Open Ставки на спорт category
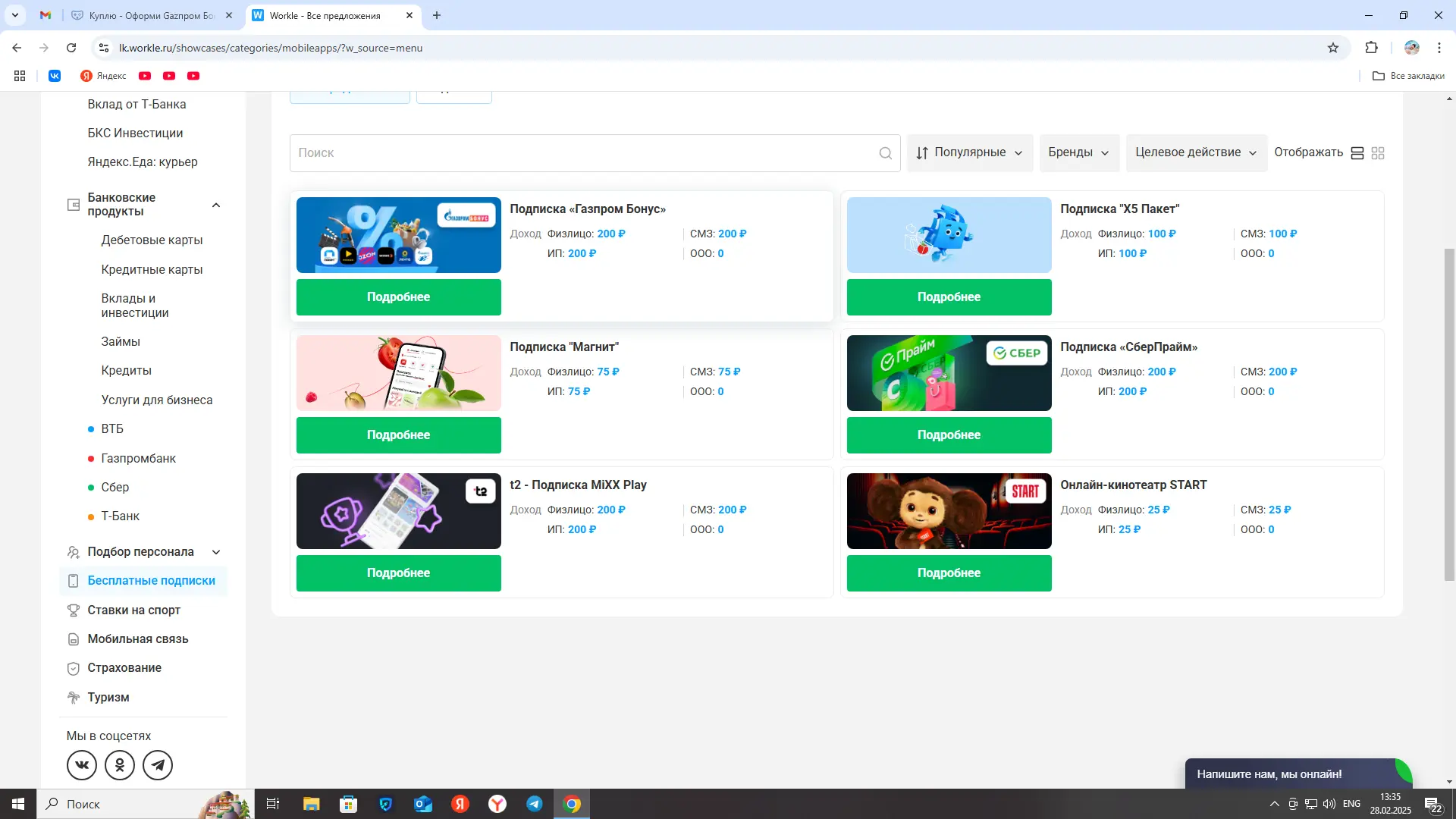The image size is (1456, 819). [133, 610]
